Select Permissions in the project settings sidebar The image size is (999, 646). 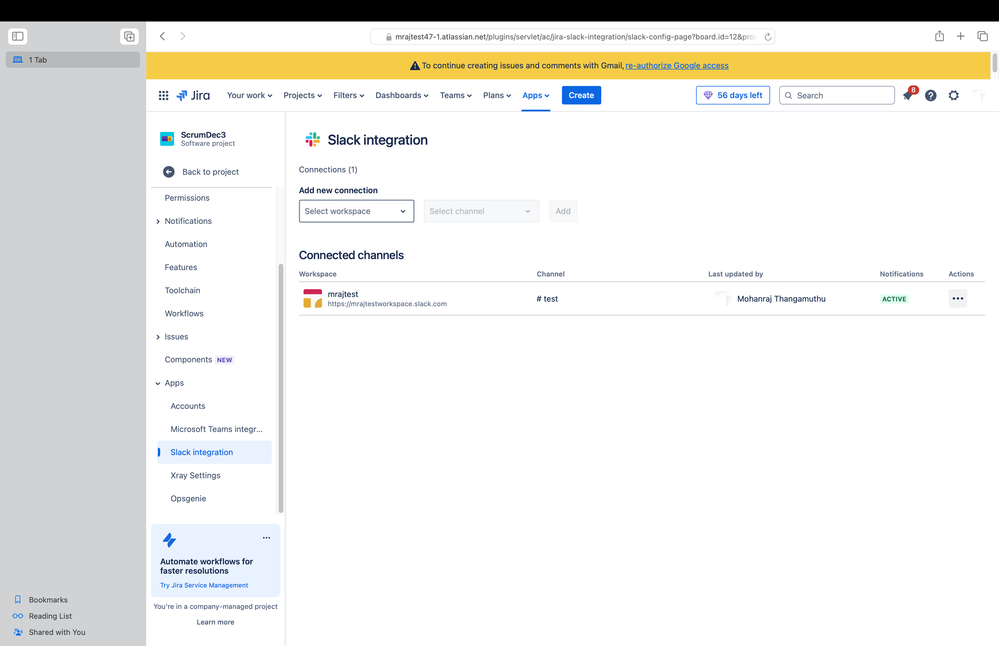pos(187,198)
